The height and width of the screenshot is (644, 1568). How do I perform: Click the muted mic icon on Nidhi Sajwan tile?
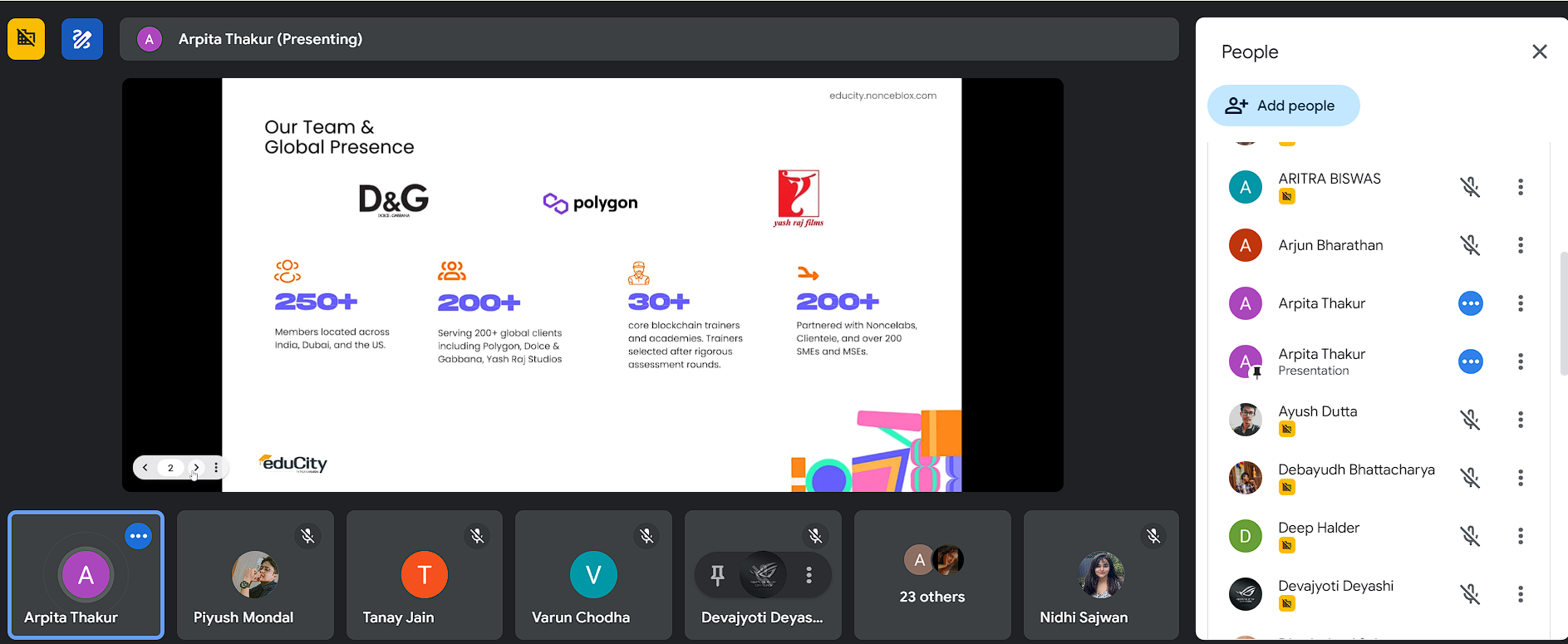click(x=1153, y=536)
